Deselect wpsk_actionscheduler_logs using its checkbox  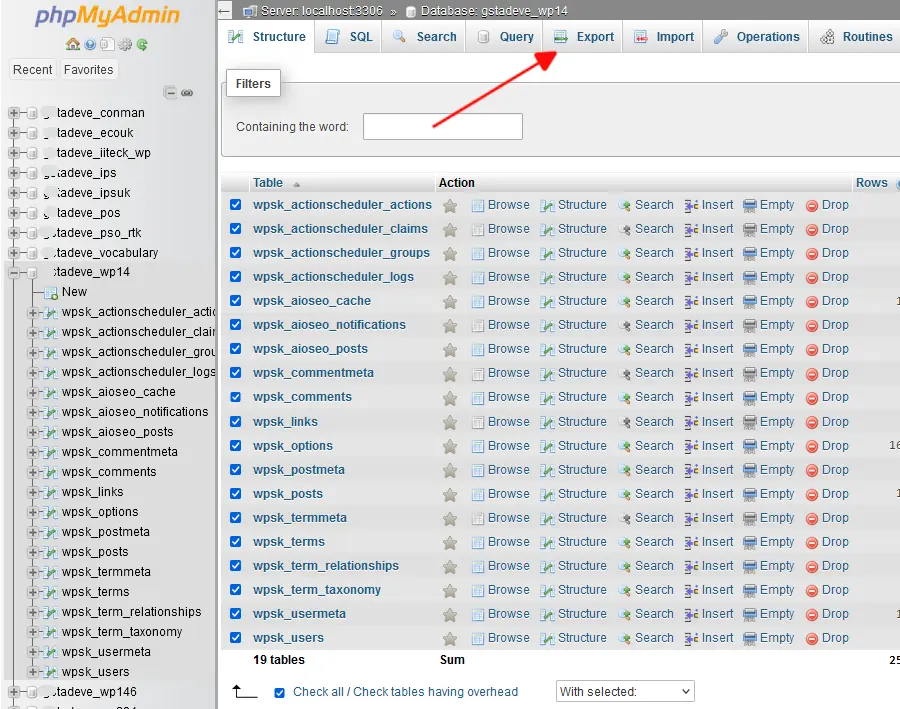235,277
